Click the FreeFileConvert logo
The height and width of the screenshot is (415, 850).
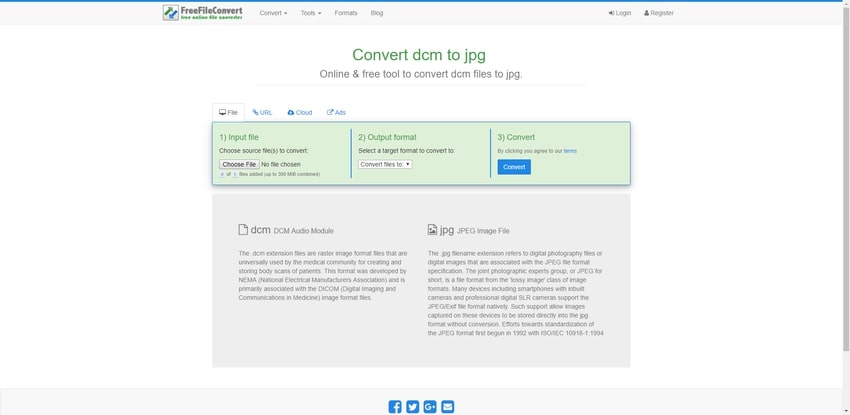coord(204,13)
